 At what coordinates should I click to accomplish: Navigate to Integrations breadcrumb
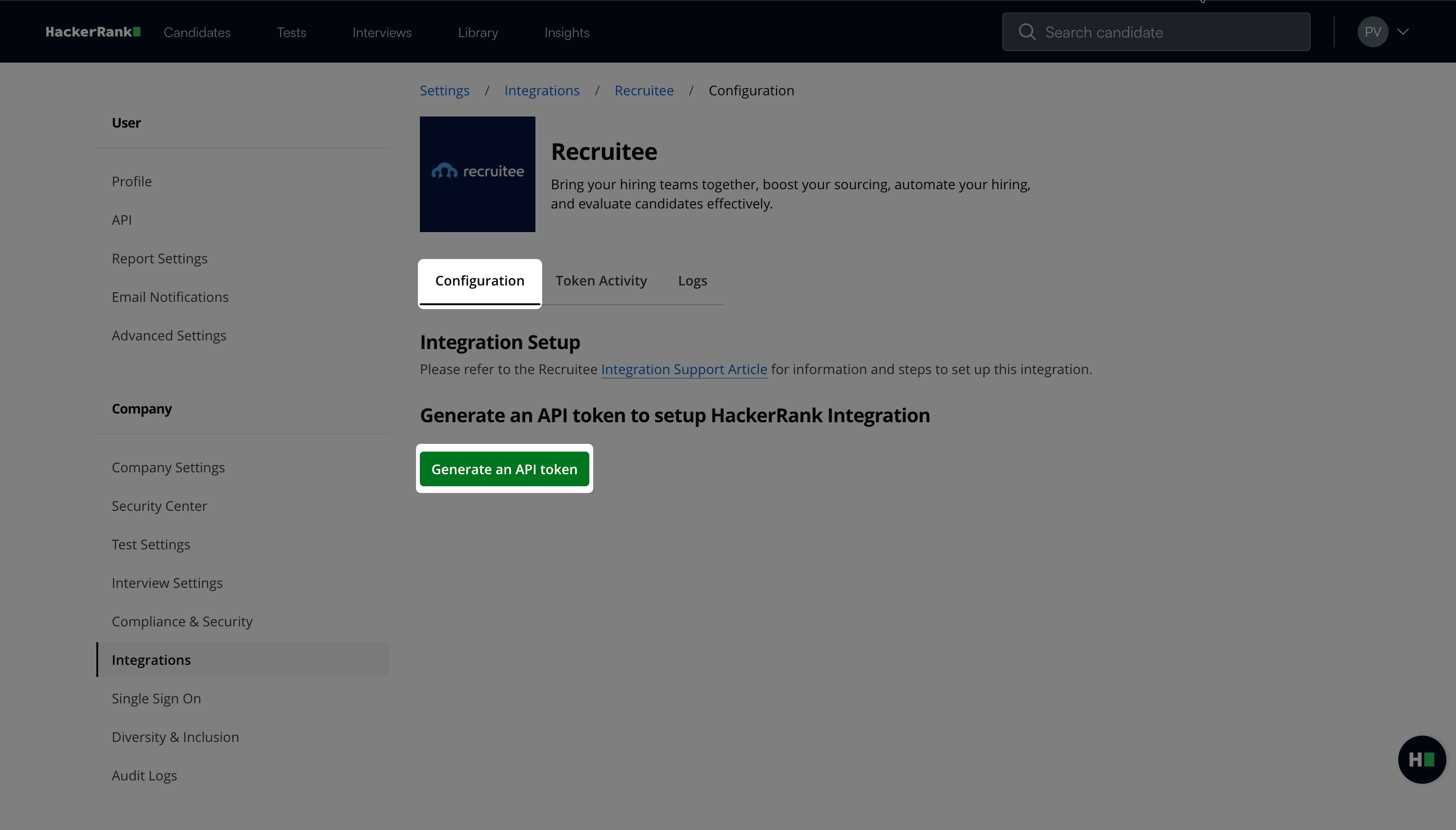(541, 90)
